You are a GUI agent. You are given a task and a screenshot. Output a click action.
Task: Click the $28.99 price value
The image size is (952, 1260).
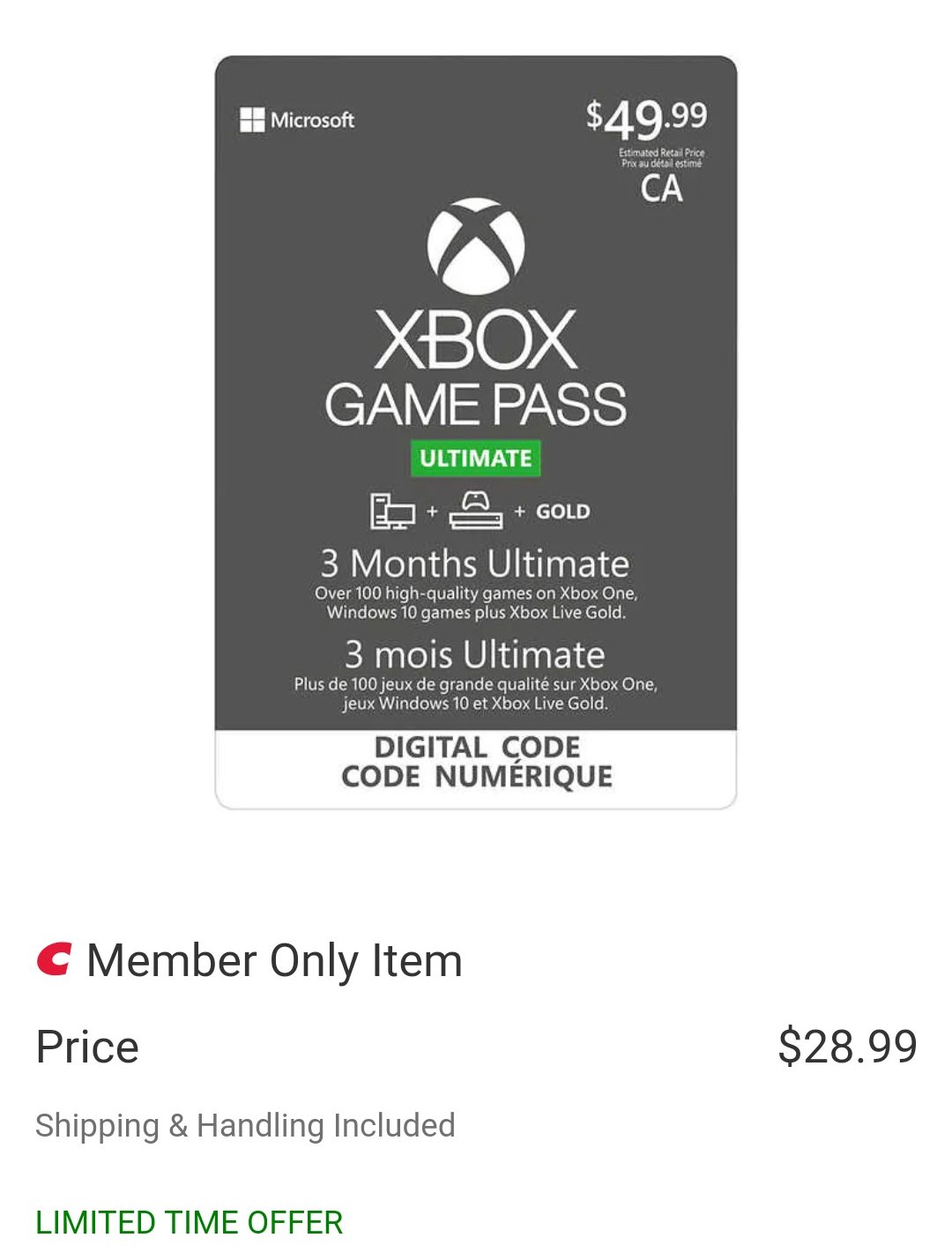coord(848,1047)
